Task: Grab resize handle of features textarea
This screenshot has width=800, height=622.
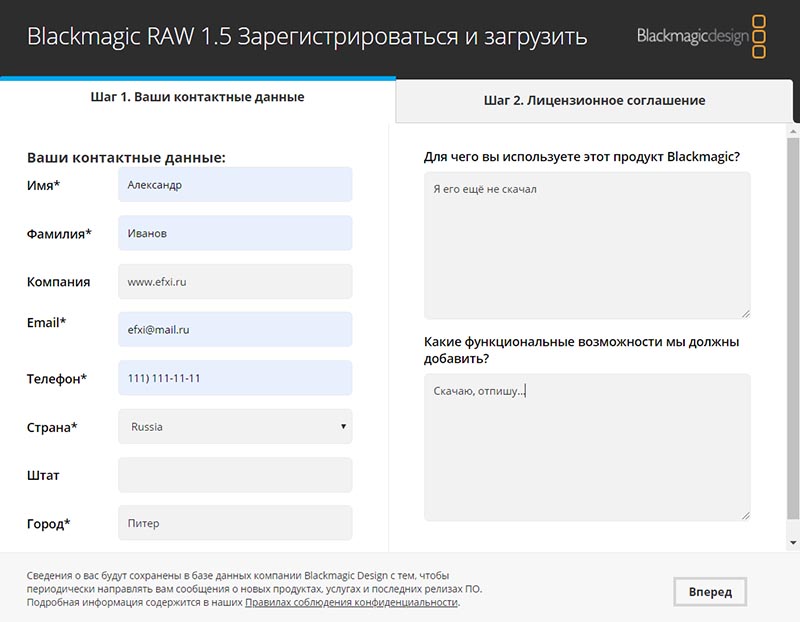Action: pos(746,516)
